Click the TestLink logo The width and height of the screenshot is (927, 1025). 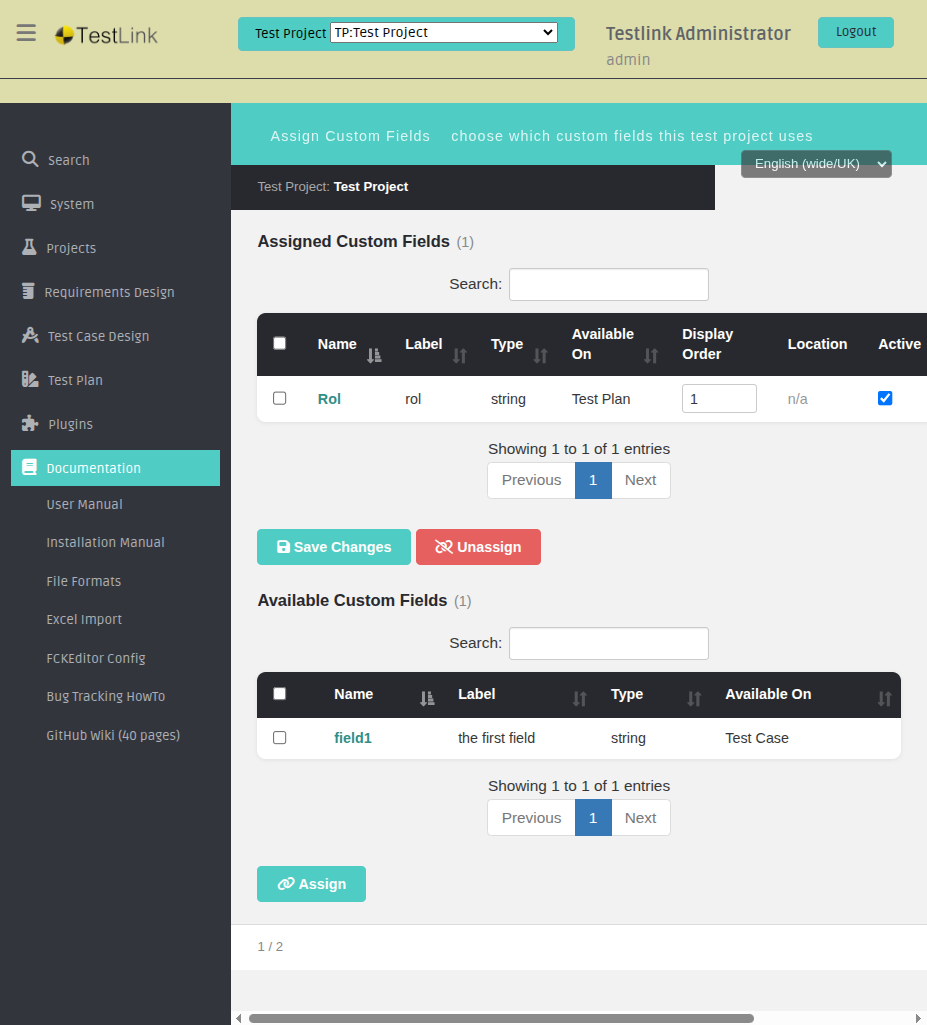point(106,35)
